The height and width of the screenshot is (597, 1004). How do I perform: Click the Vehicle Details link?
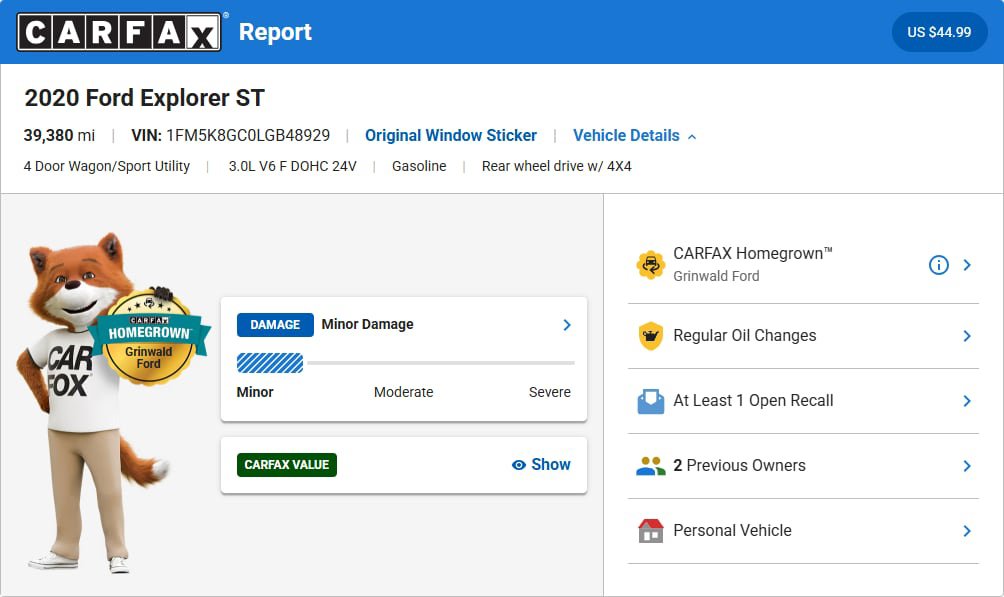[626, 136]
